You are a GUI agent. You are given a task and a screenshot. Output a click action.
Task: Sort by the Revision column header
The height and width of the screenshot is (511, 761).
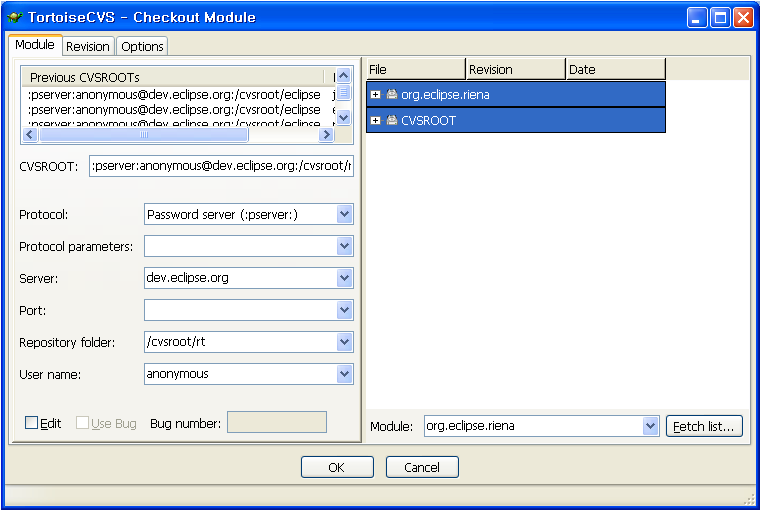(x=516, y=69)
